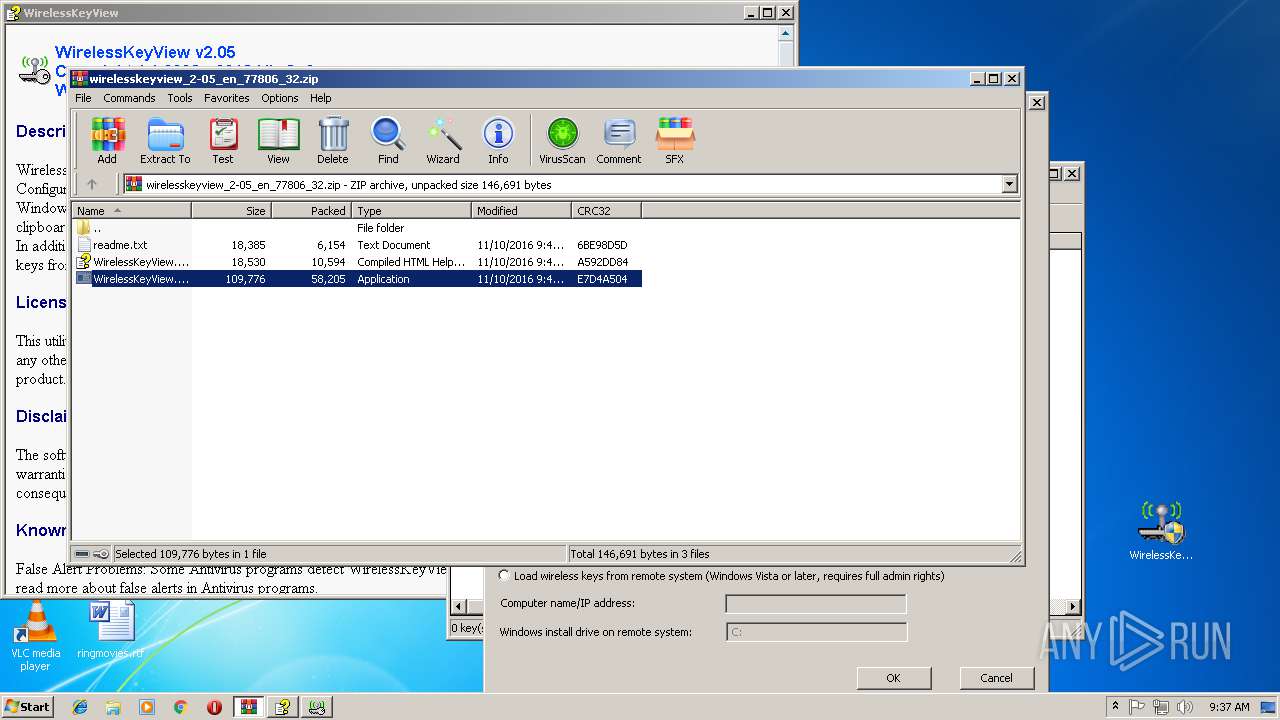
Task: Click the Action Center flag tray icon
Action: [1137, 707]
